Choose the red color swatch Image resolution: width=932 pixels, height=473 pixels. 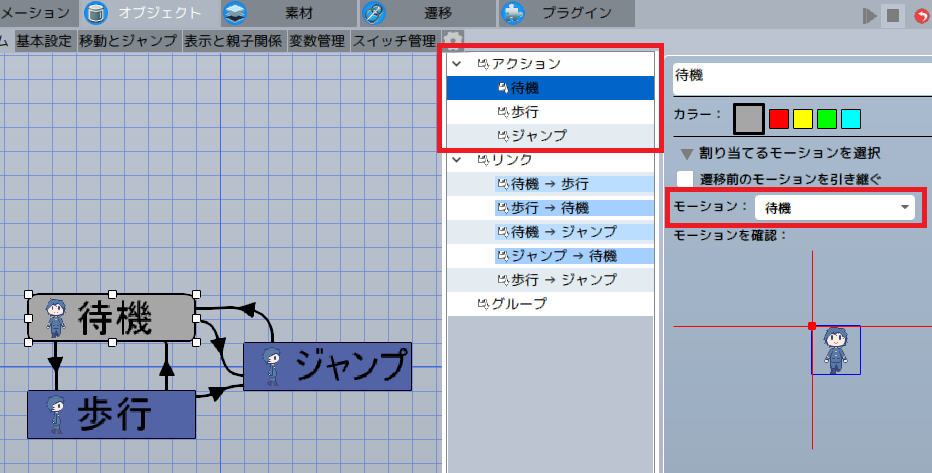[779, 119]
